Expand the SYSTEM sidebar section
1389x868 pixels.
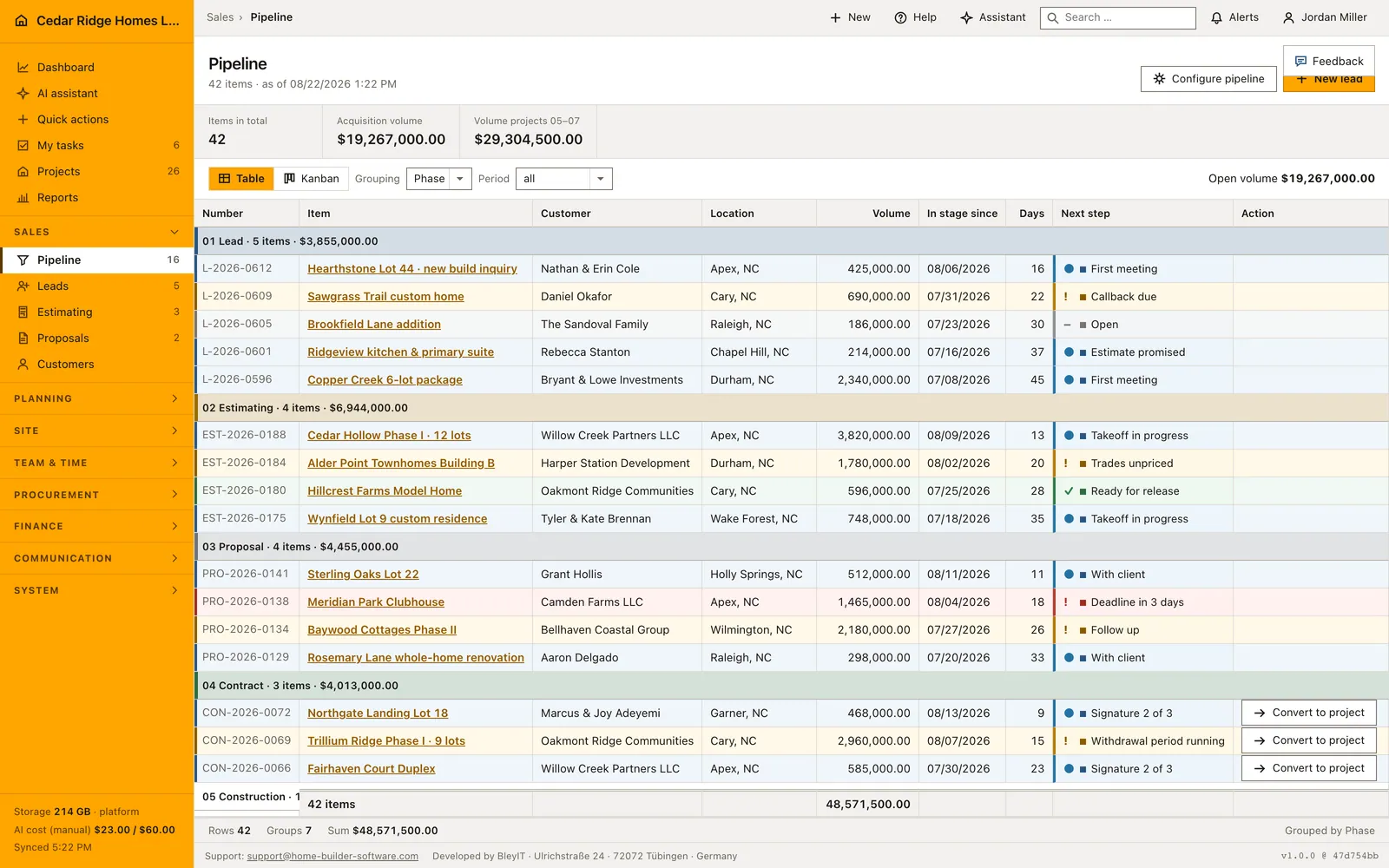[96, 591]
